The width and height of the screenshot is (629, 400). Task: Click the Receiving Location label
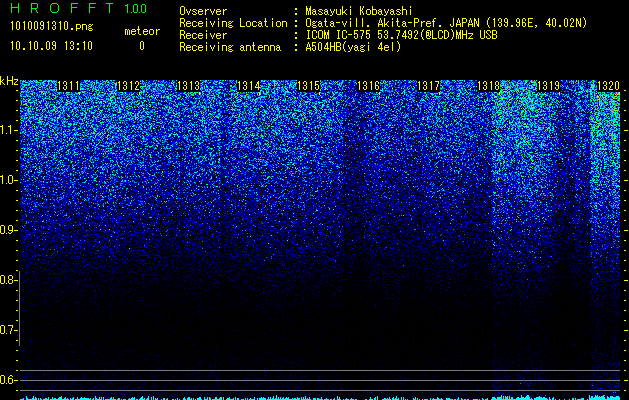pos(233,24)
